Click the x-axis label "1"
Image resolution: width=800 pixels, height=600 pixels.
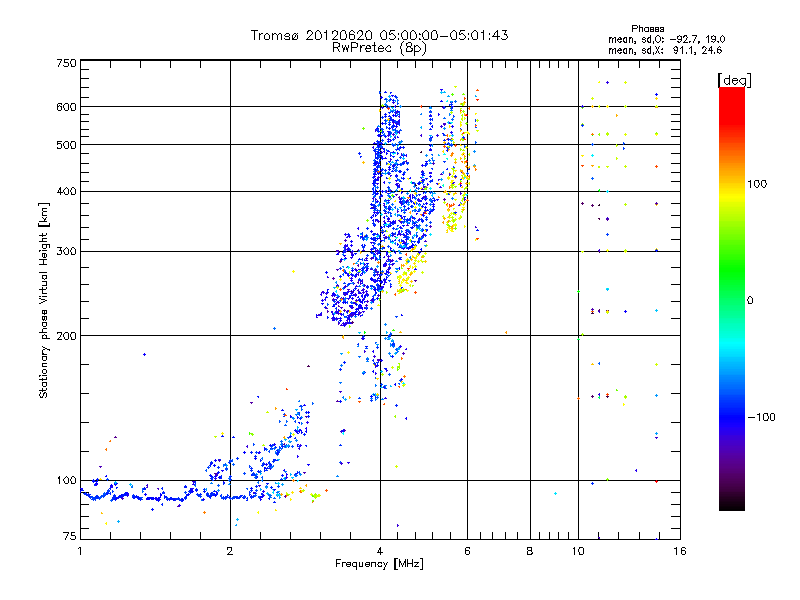80,551
